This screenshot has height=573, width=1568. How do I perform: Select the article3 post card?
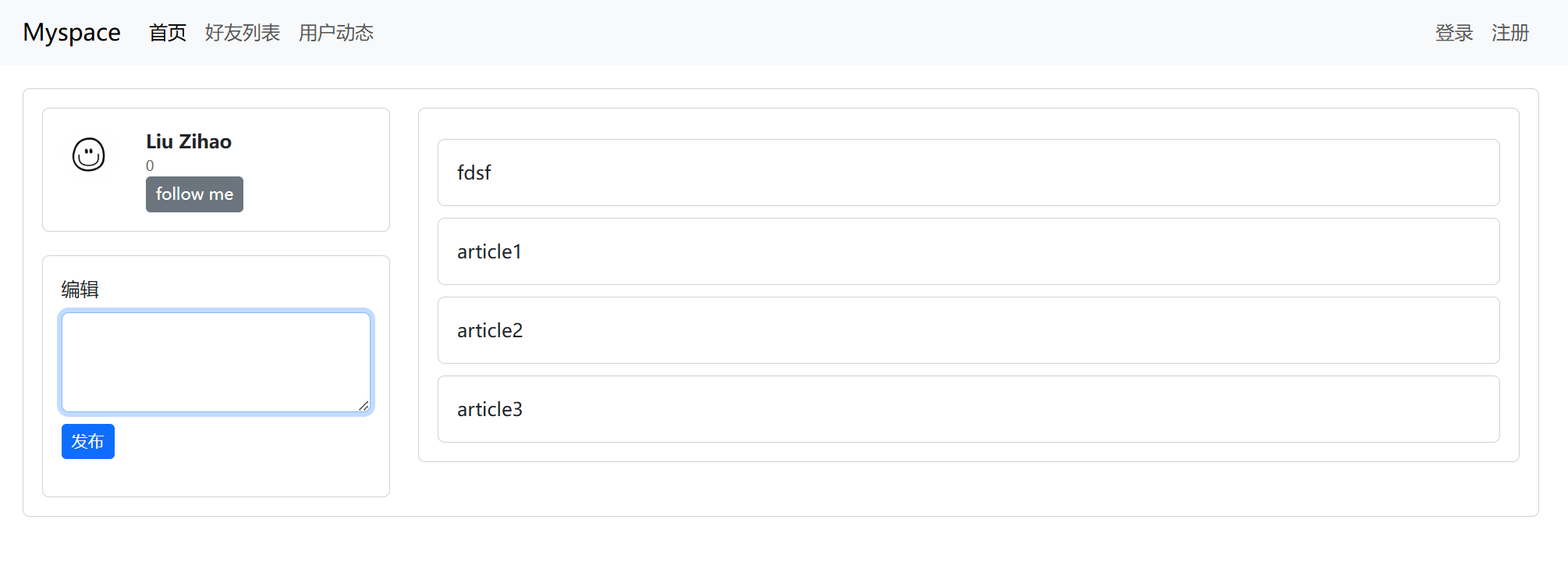(968, 409)
